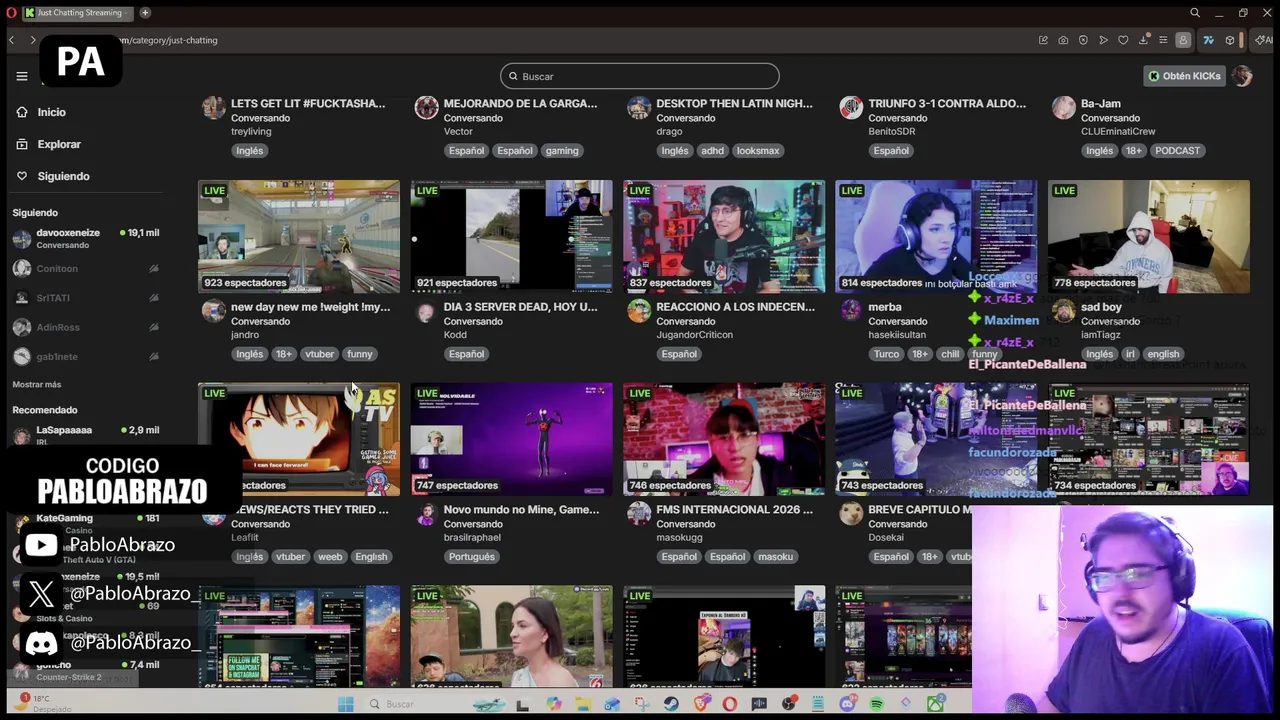Open the user profile avatar menu
Viewport: 1280px width, 720px height.
pos(1242,76)
